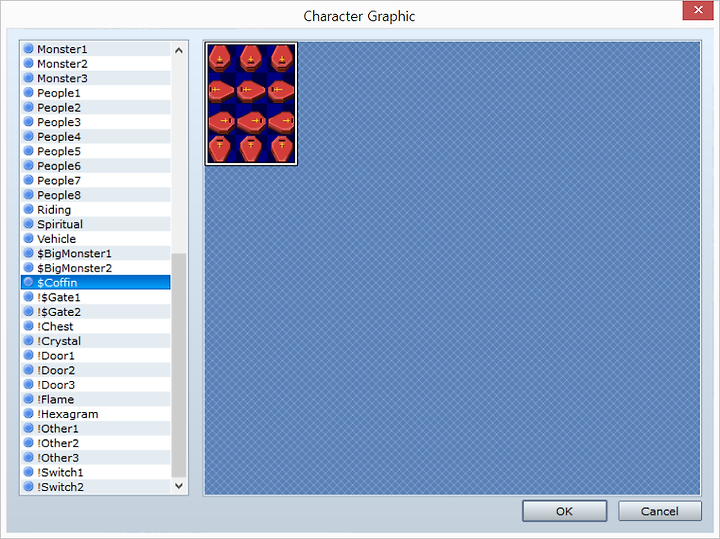
Task: Select the !Crystal entry
Action: (96, 341)
